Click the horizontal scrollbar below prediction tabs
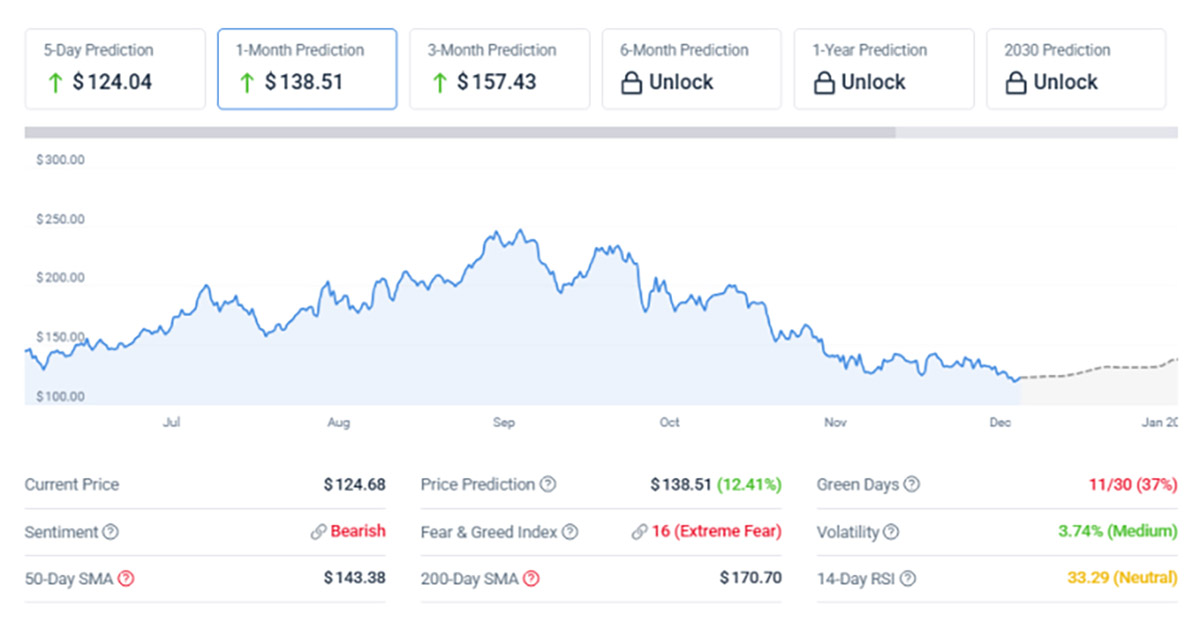 pos(460,132)
